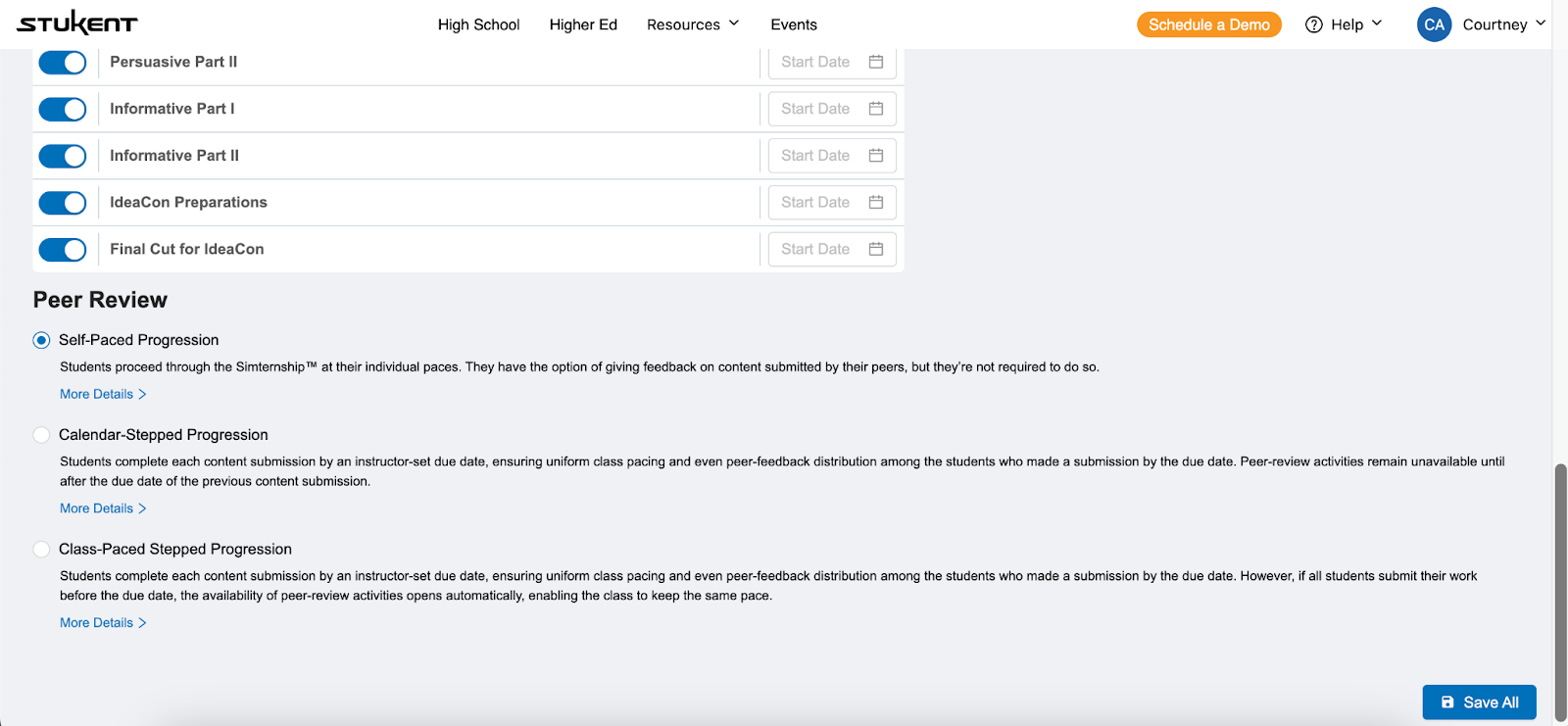Screen dimensions: 1568x726
Task: Set Start Date for Final Cut for IdeaCon
Action: click(x=832, y=249)
